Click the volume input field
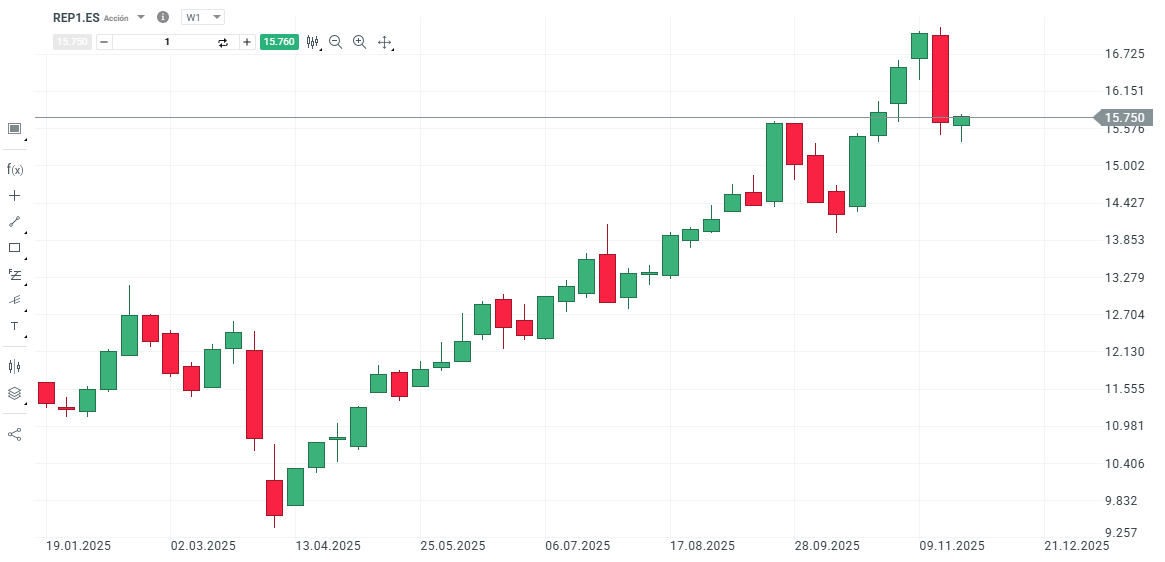 [167, 42]
